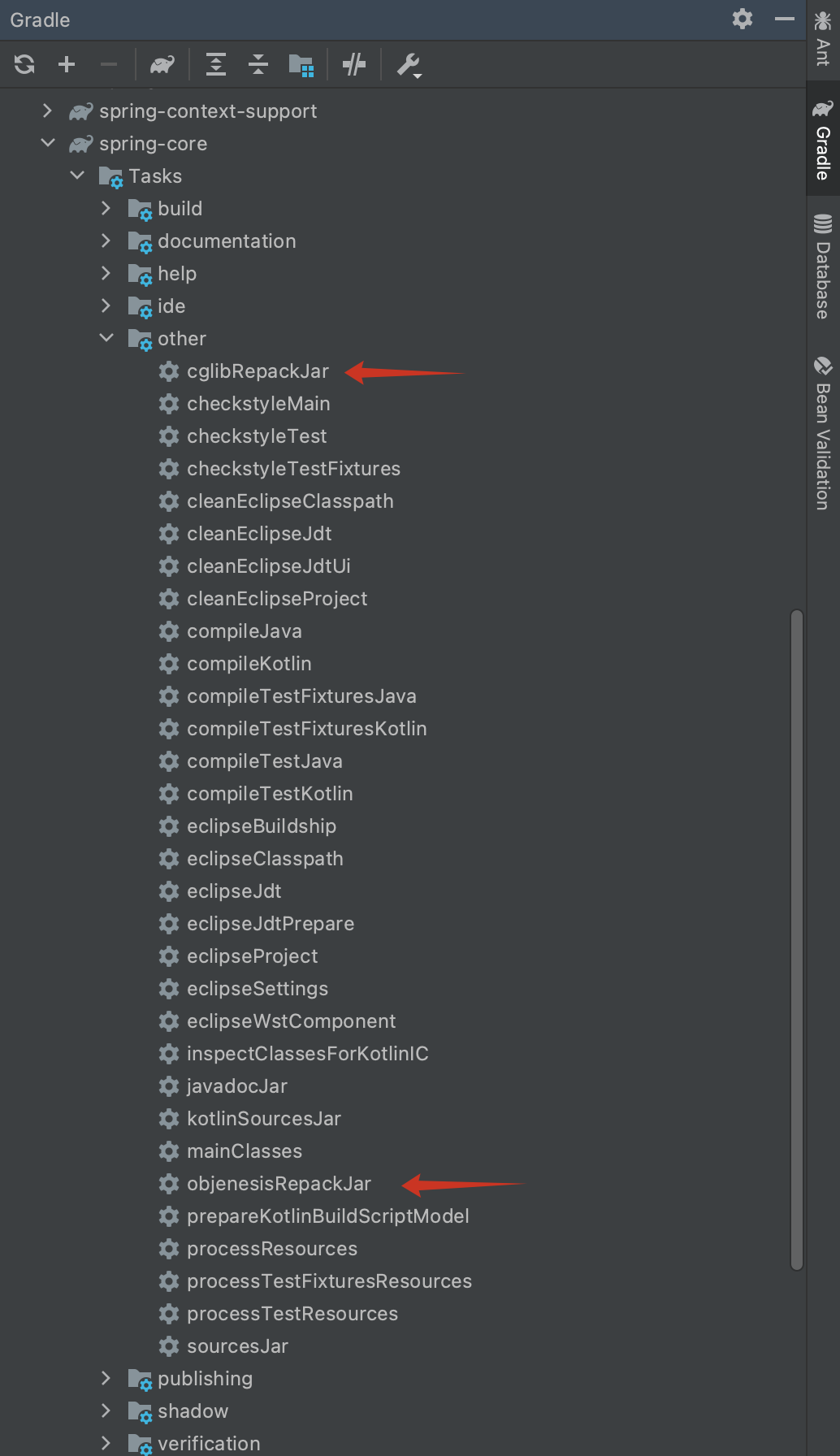Screen dimensions: 840x1456
Task: Hide the Gradle tool window
Action: point(785,19)
